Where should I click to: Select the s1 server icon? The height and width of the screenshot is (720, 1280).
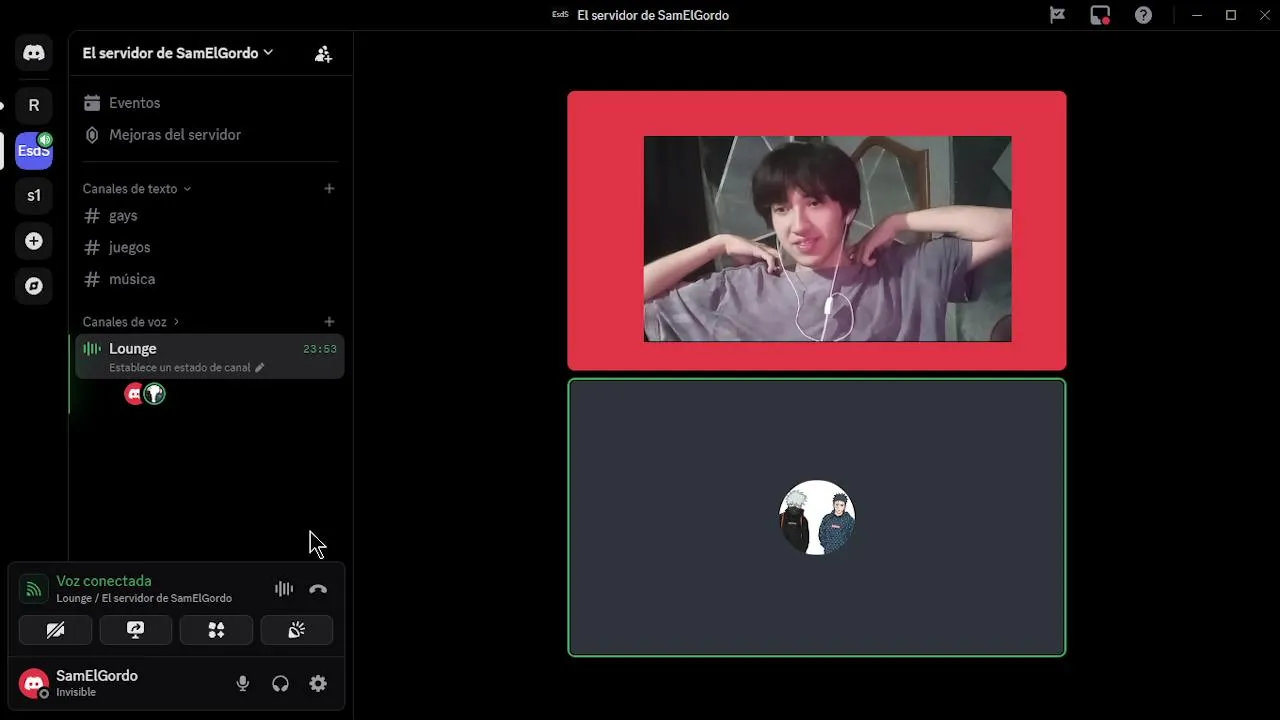pyautogui.click(x=34, y=196)
